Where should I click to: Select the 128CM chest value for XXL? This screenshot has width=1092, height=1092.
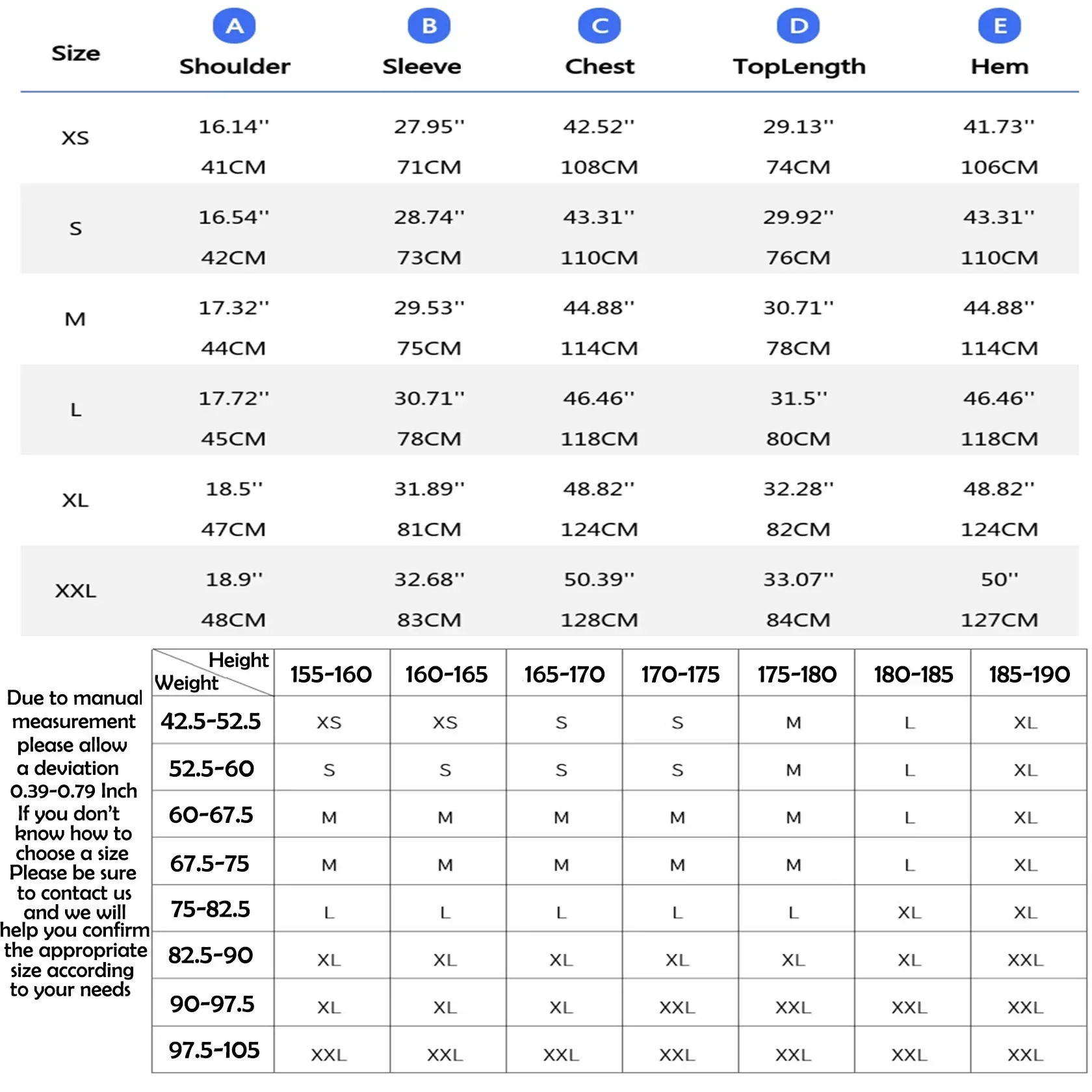point(599,620)
